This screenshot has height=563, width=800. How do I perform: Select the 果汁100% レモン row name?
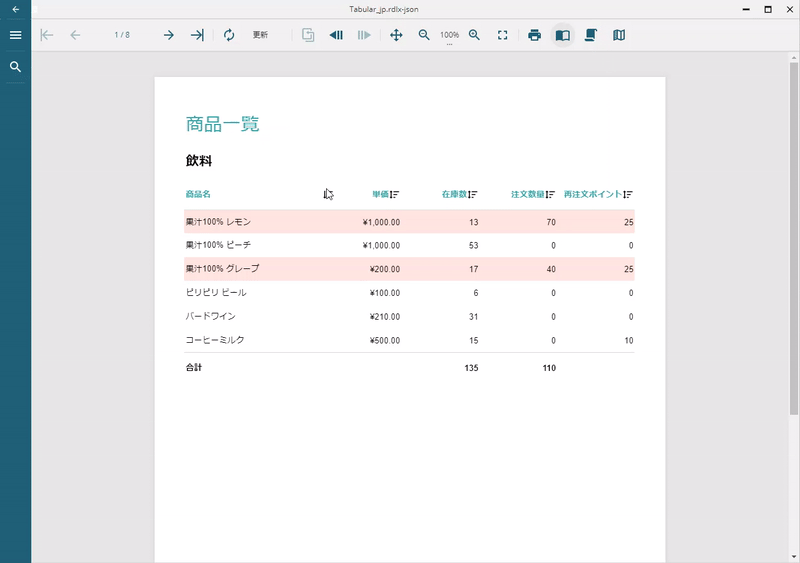point(218,222)
